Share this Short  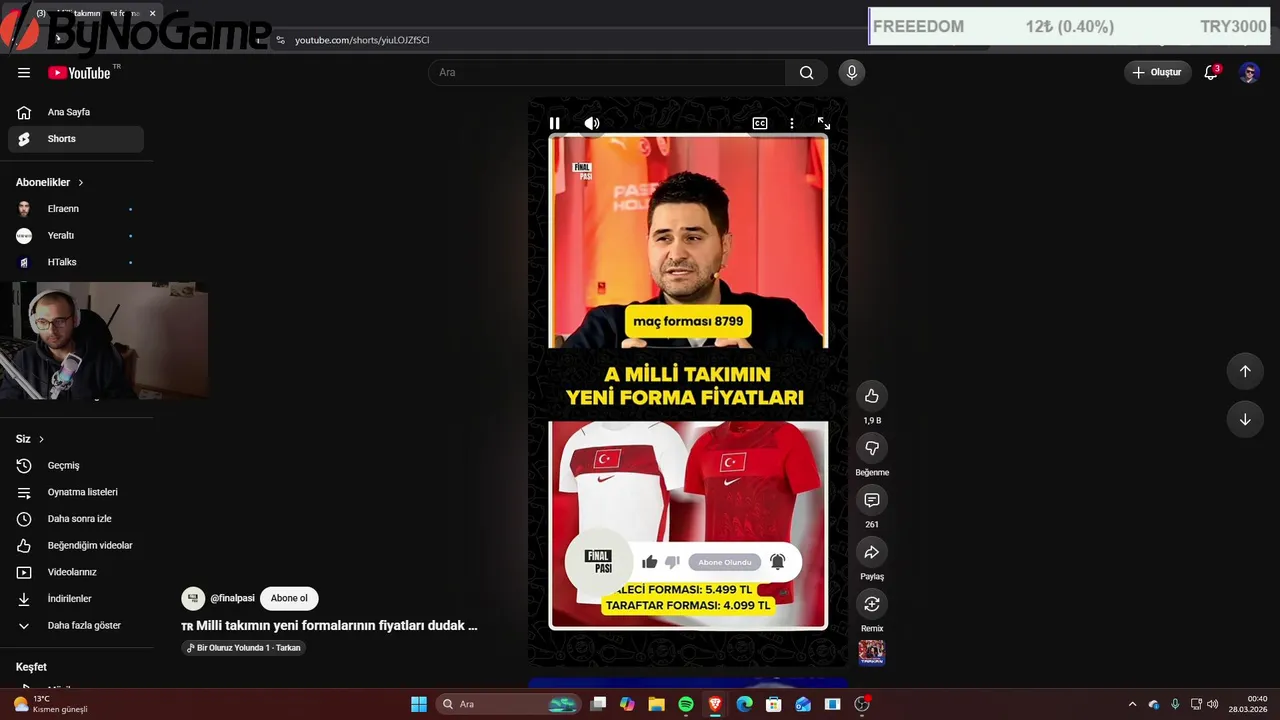click(x=872, y=552)
